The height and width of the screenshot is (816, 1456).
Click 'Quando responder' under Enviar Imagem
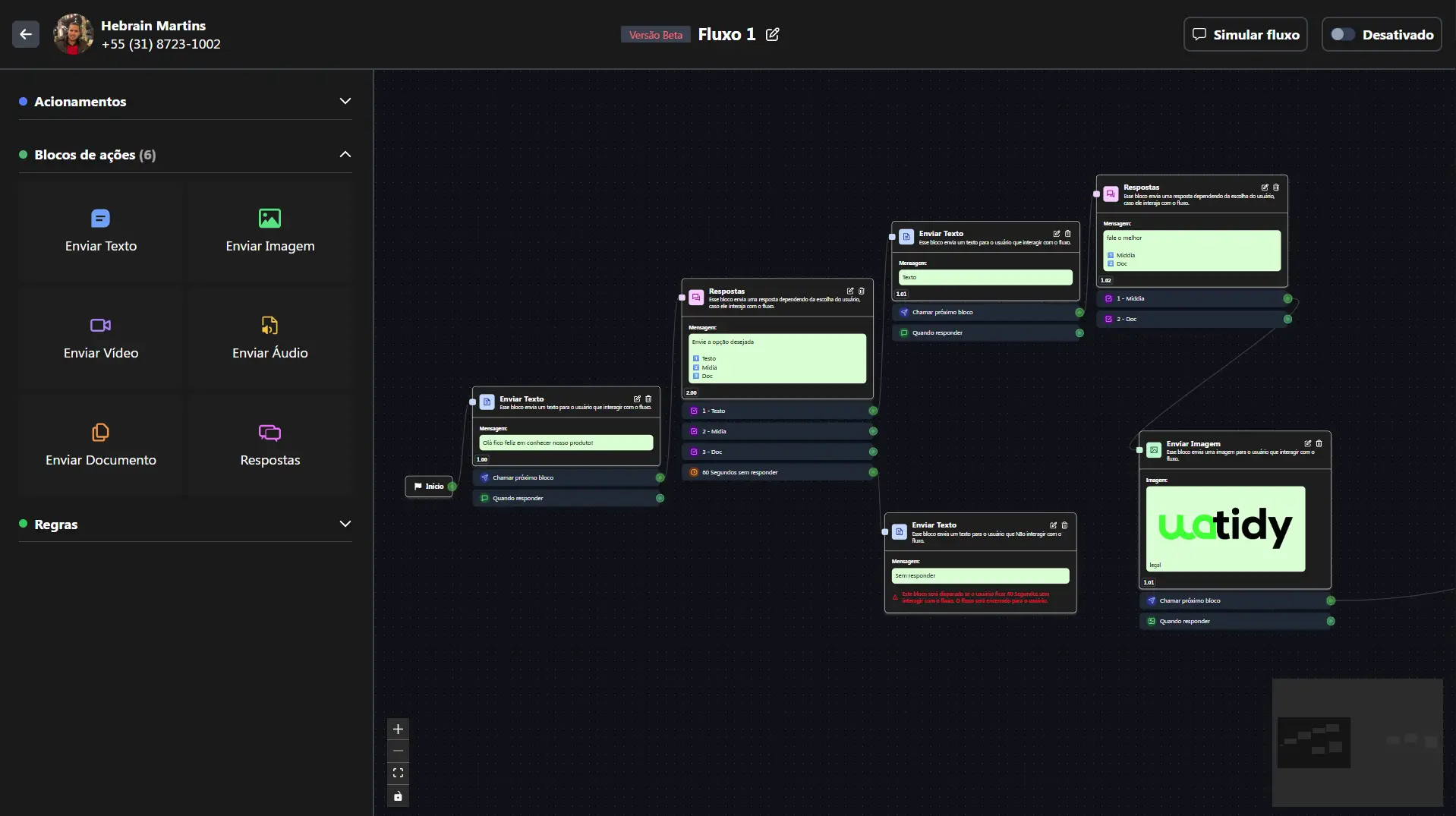point(1236,621)
